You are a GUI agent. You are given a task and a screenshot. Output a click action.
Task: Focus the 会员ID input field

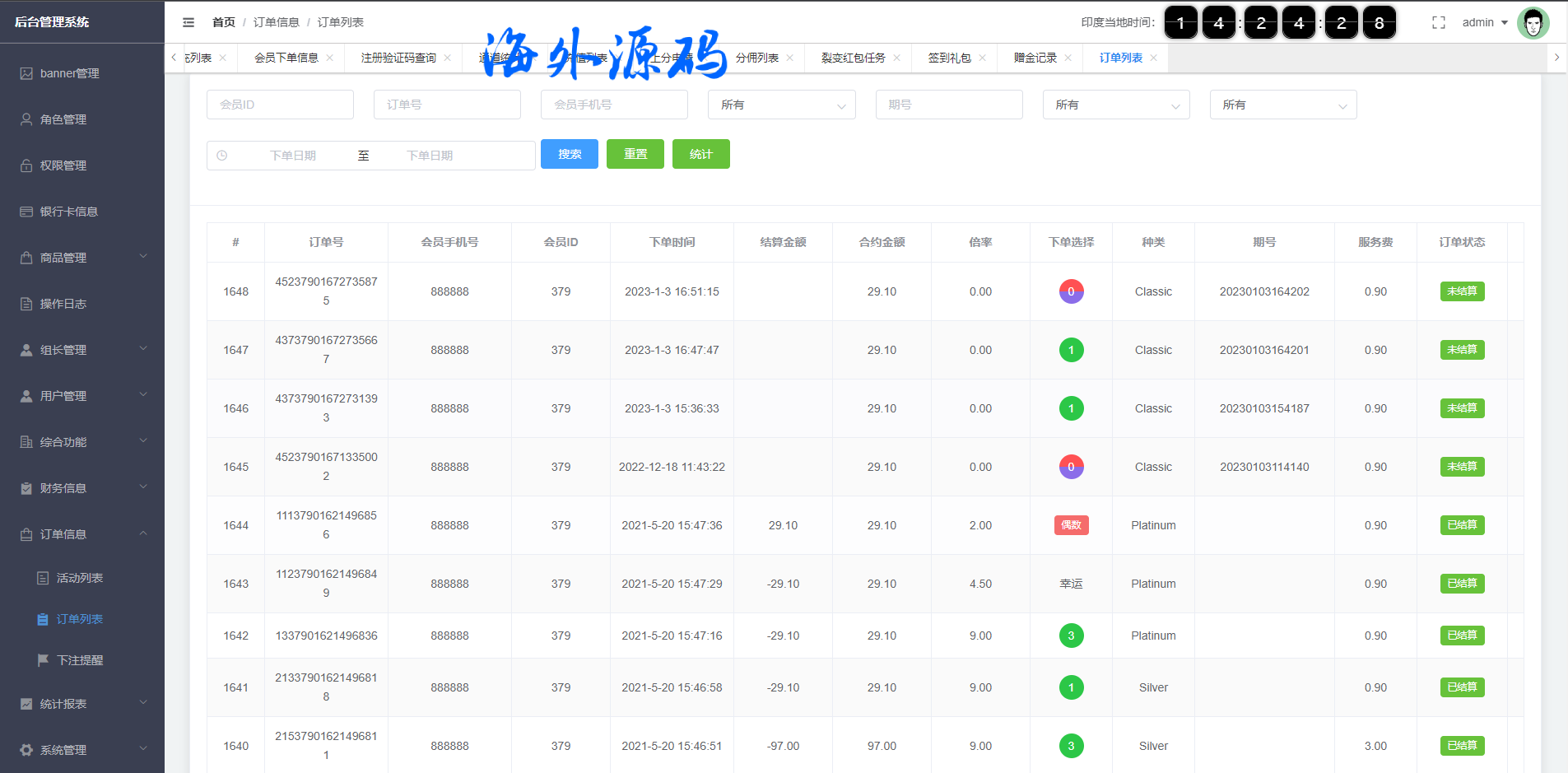(x=280, y=105)
